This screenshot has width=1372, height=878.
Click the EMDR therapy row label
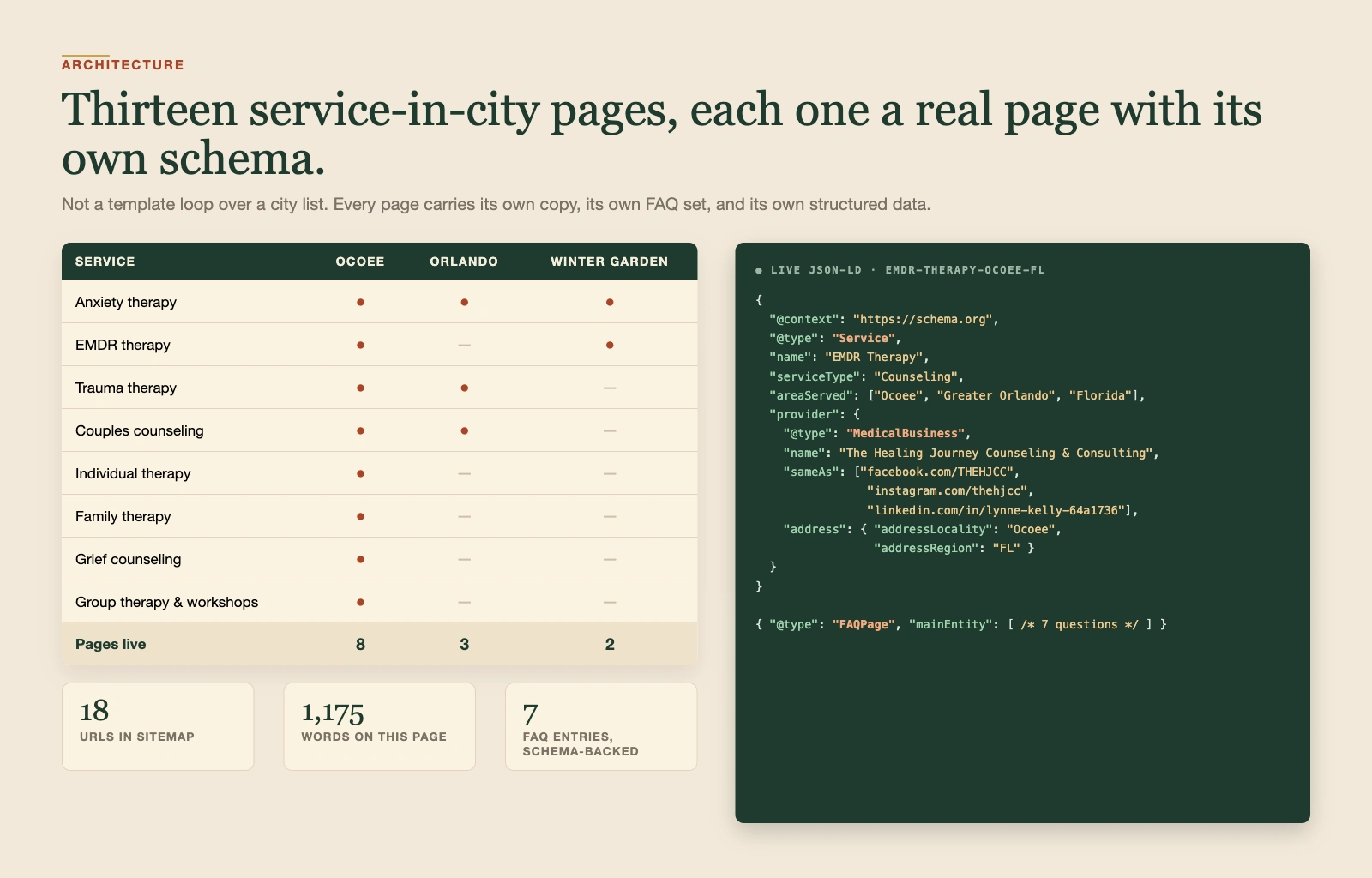click(123, 345)
